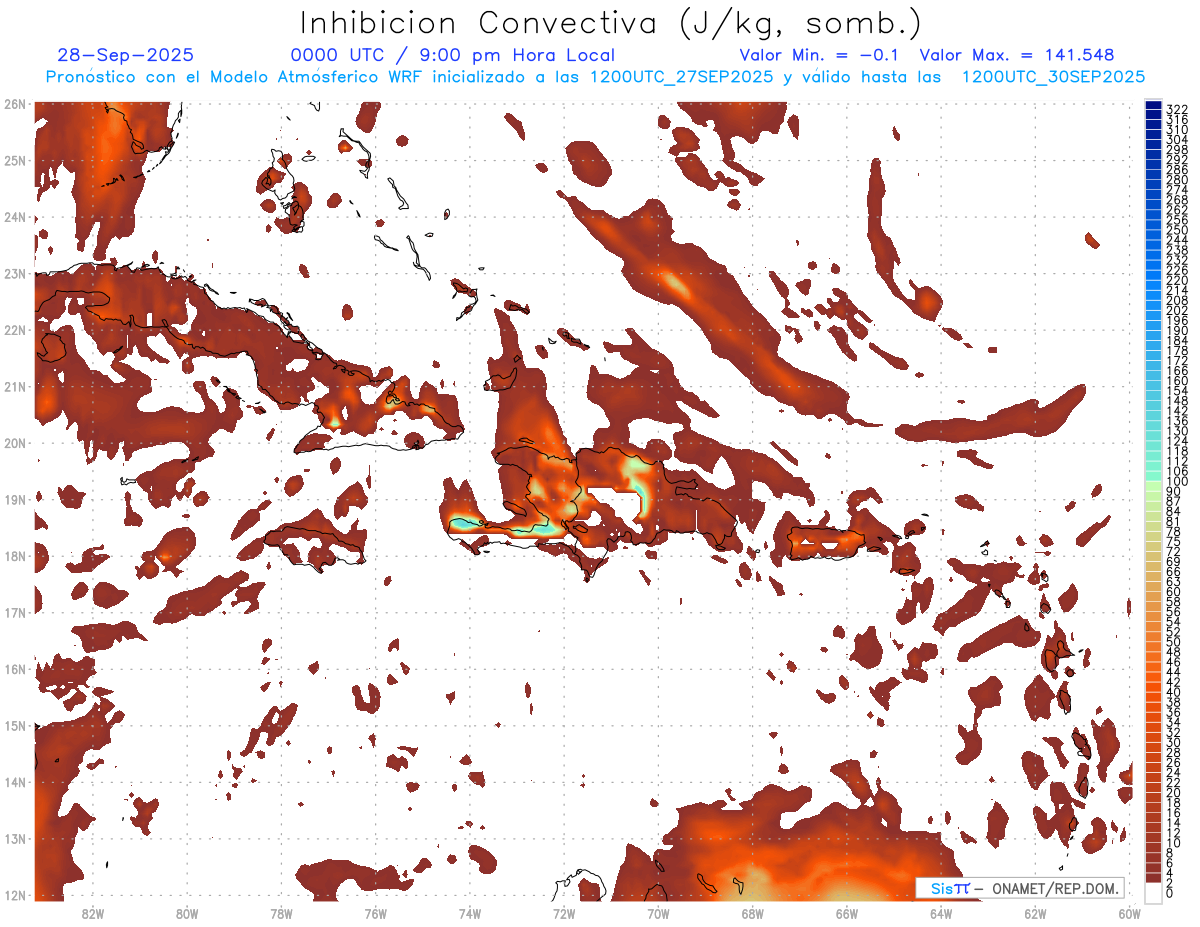The height and width of the screenshot is (927, 1200).
Task: Click the 23N latitude label
Action: pos(14,273)
